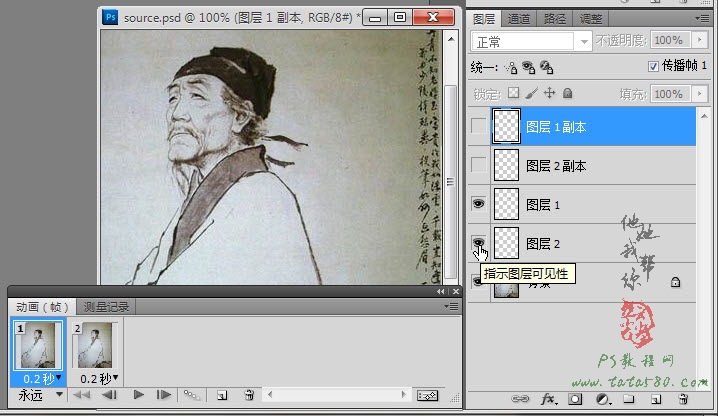Toggle lock all padlock icon
Screen dimensions: 718x416
pyautogui.click(x=567, y=93)
